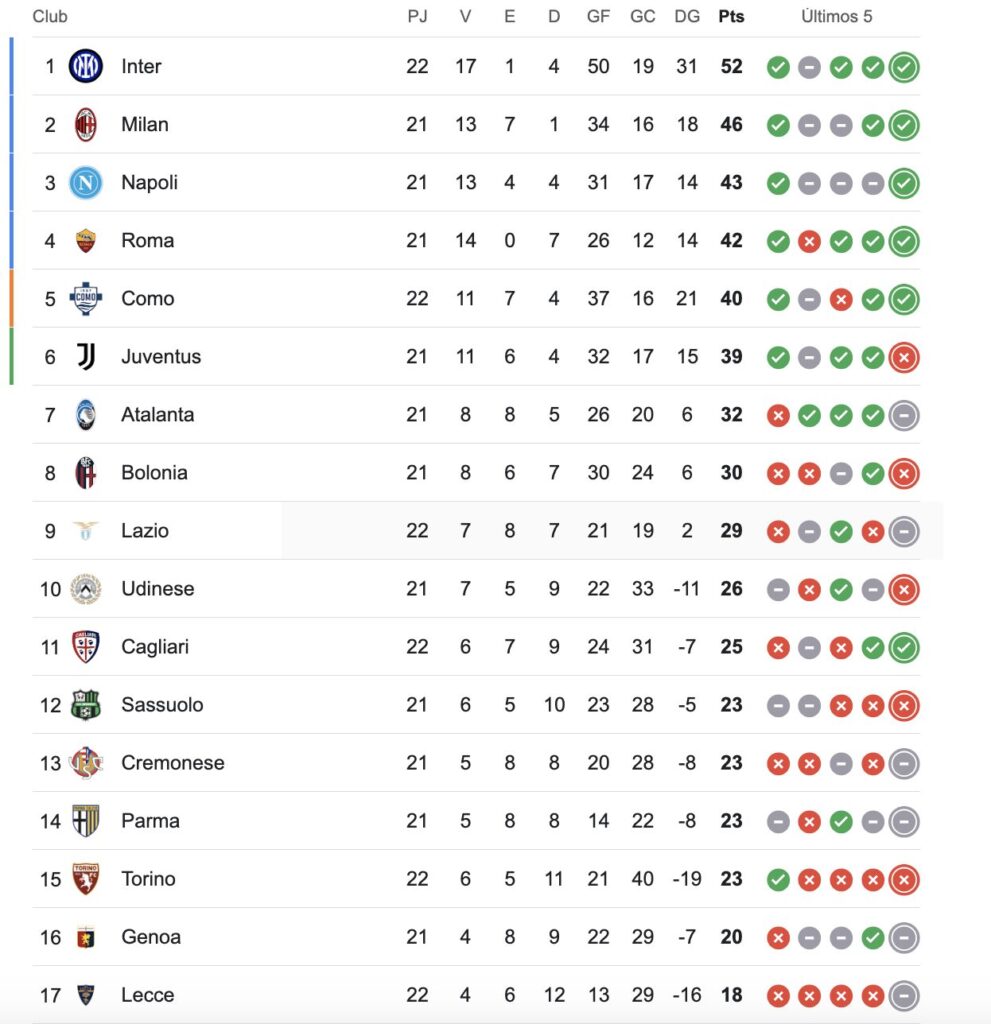The image size is (991, 1024).
Task: Click the Parma club crest
Action: pos(85,821)
